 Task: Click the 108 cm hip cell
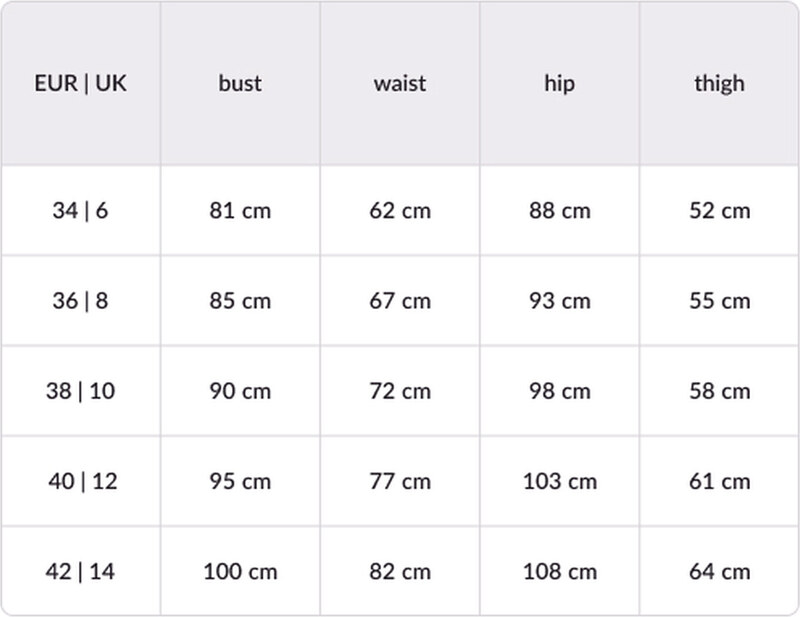tap(560, 572)
